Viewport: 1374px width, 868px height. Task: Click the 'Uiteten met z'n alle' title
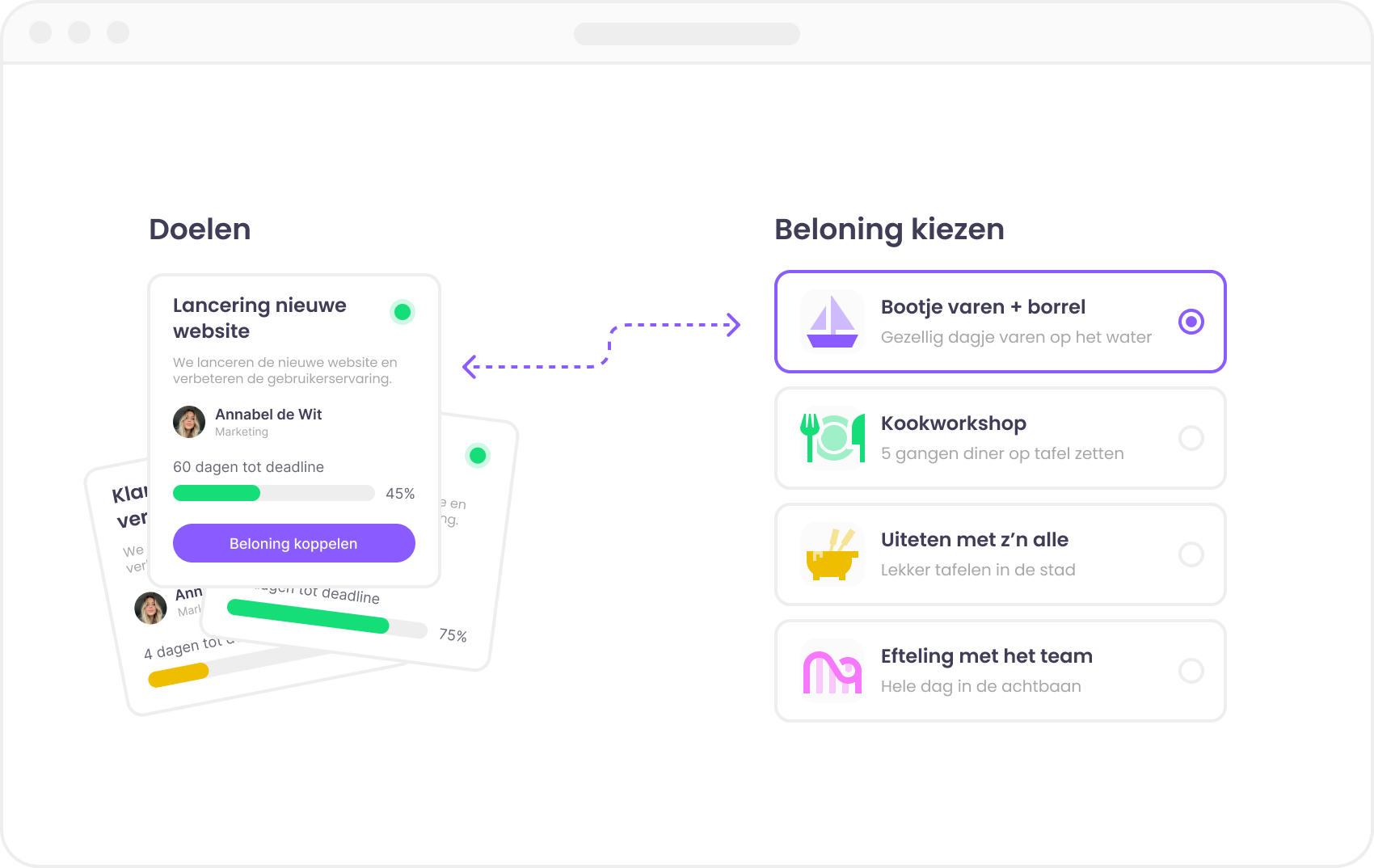point(975,540)
